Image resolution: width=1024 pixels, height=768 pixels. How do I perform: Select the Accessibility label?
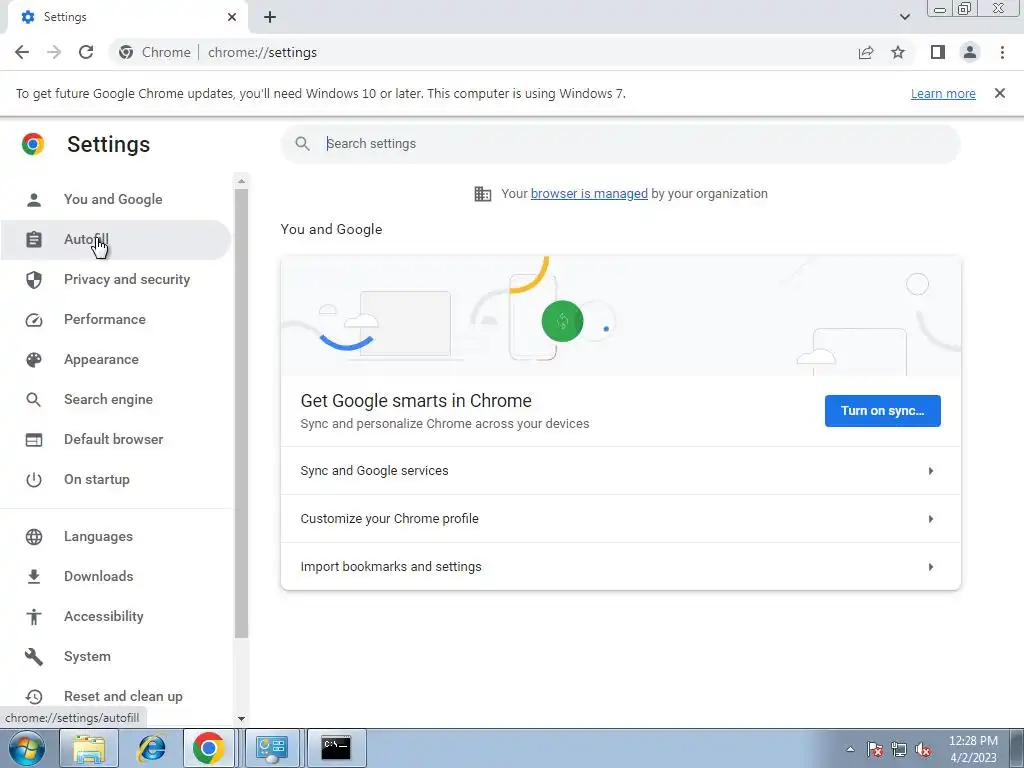point(104,616)
